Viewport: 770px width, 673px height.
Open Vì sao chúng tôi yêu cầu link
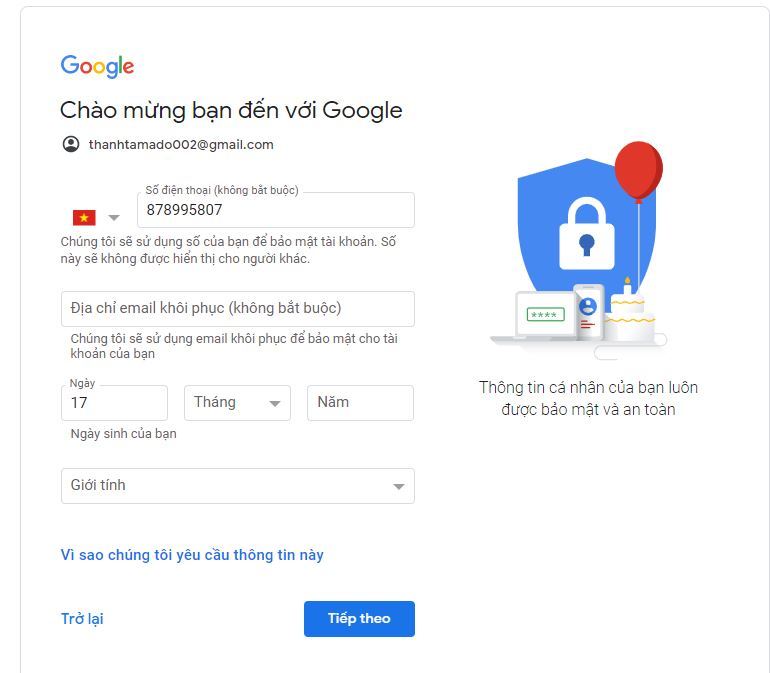click(192, 555)
